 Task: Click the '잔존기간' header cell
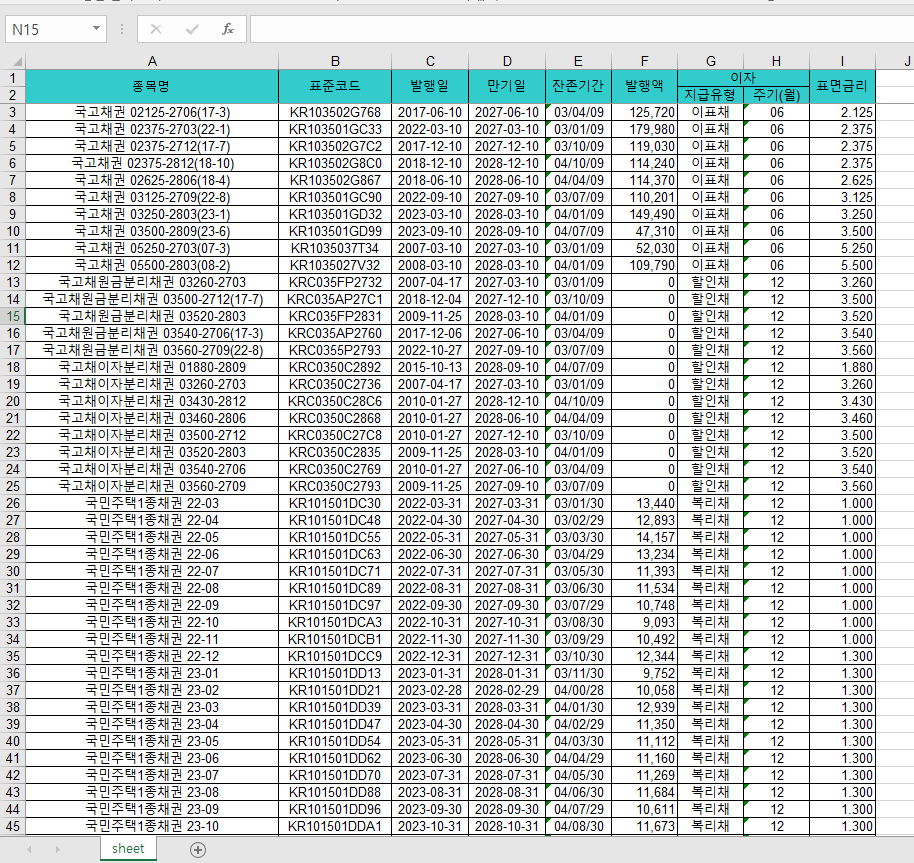click(x=579, y=86)
